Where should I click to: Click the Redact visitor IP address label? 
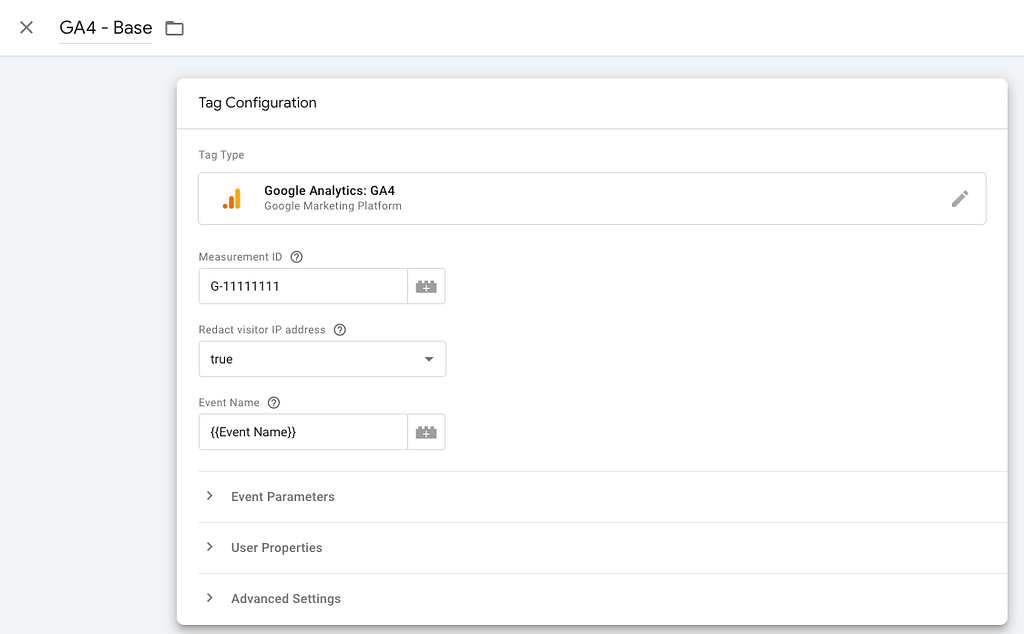pyautogui.click(x=262, y=330)
